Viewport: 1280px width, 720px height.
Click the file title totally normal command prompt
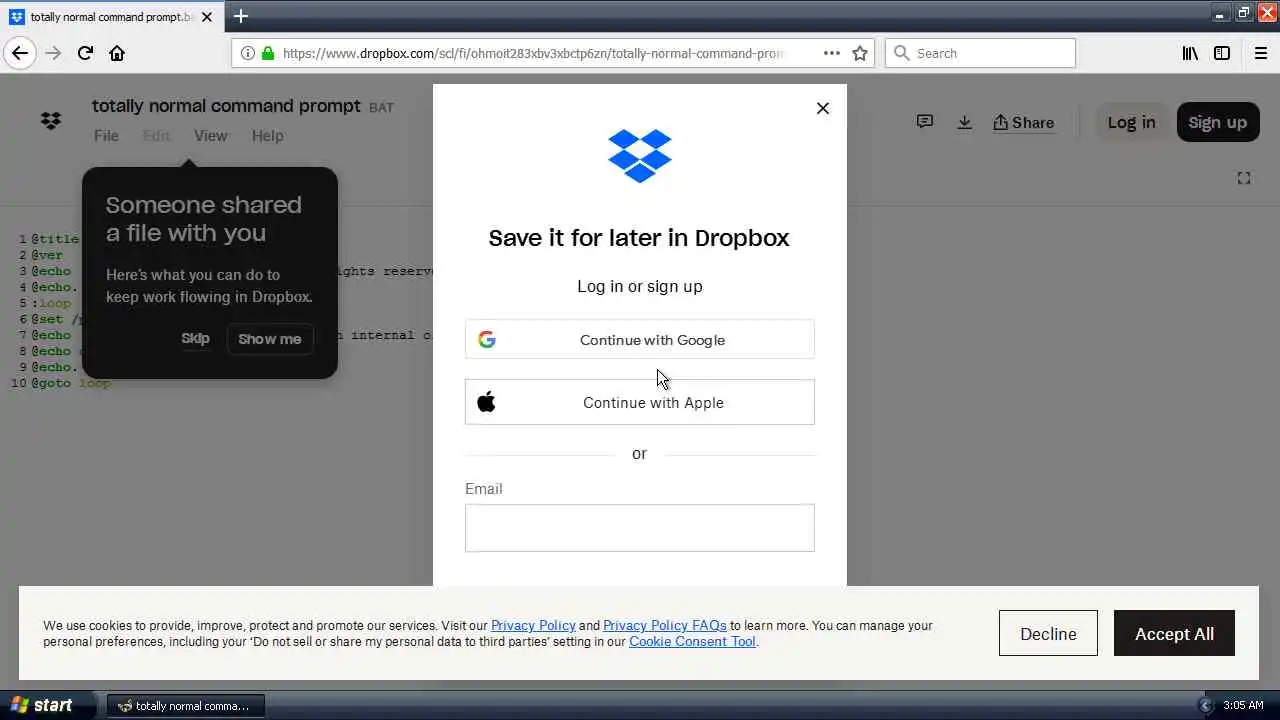[x=226, y=105]
